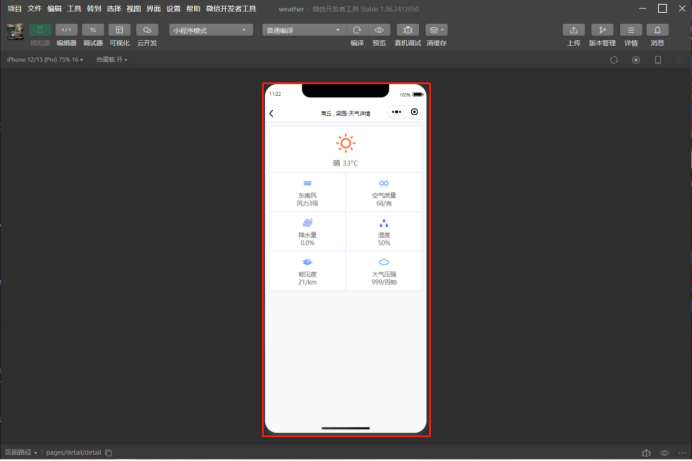This screenshot has height=461, width=692.
Task: Click the simulator device frame icon
Action: coord(658,60)
